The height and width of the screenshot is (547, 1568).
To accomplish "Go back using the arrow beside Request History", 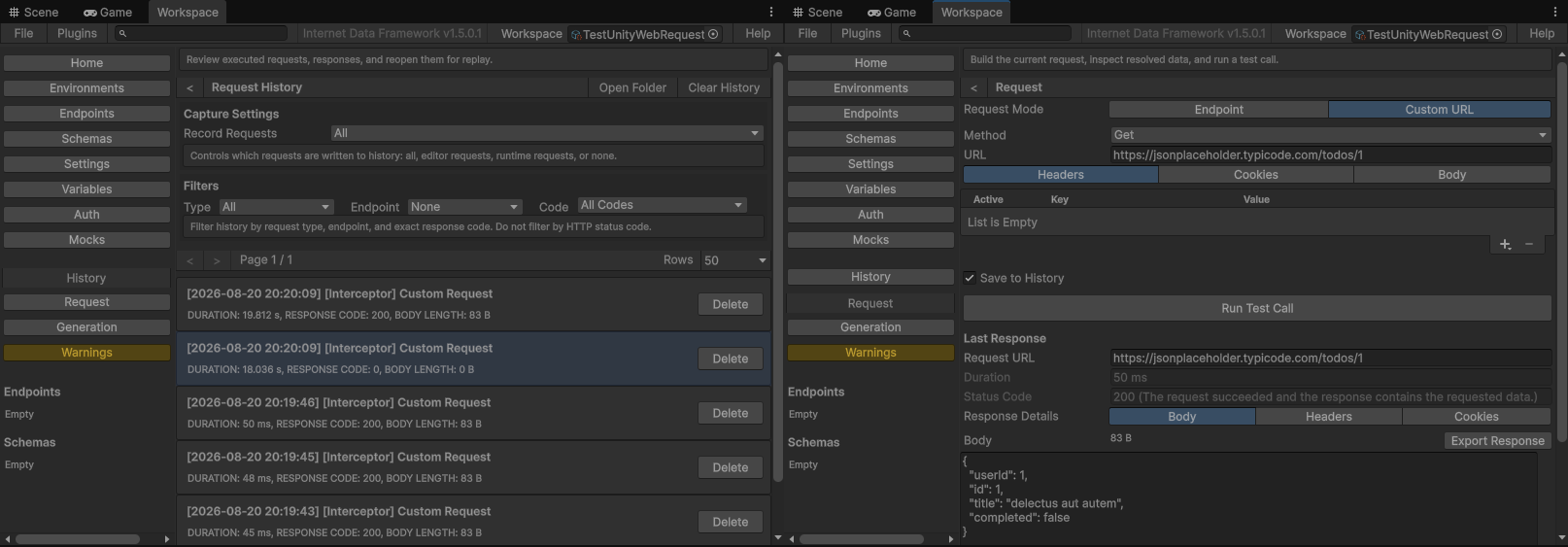I will [x=189, y=87].
